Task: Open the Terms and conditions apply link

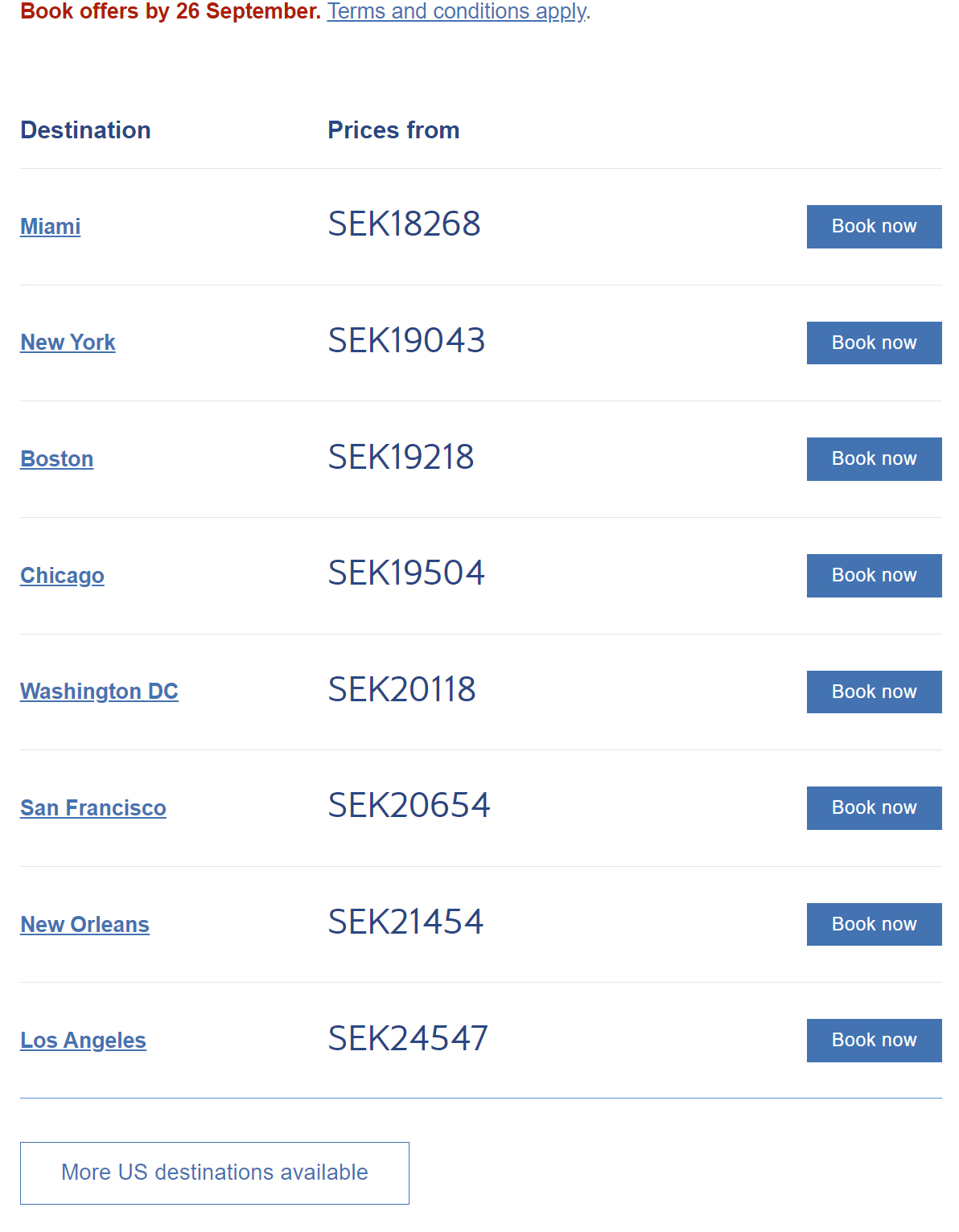Action: (x=457, y=11)
